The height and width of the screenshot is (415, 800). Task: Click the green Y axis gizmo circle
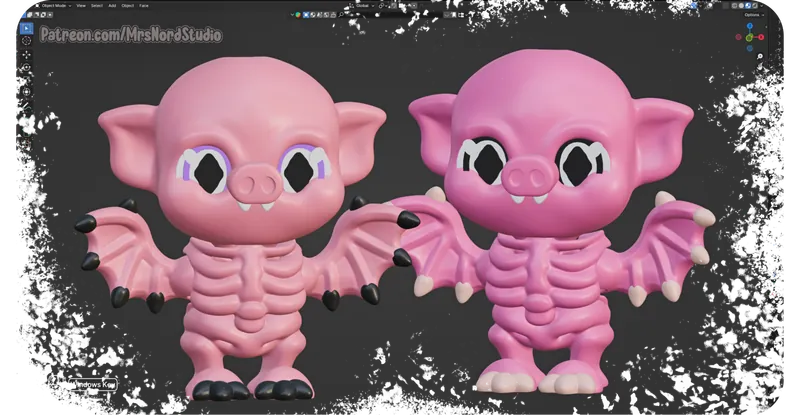pyautogui.click(x=749, y=38)
